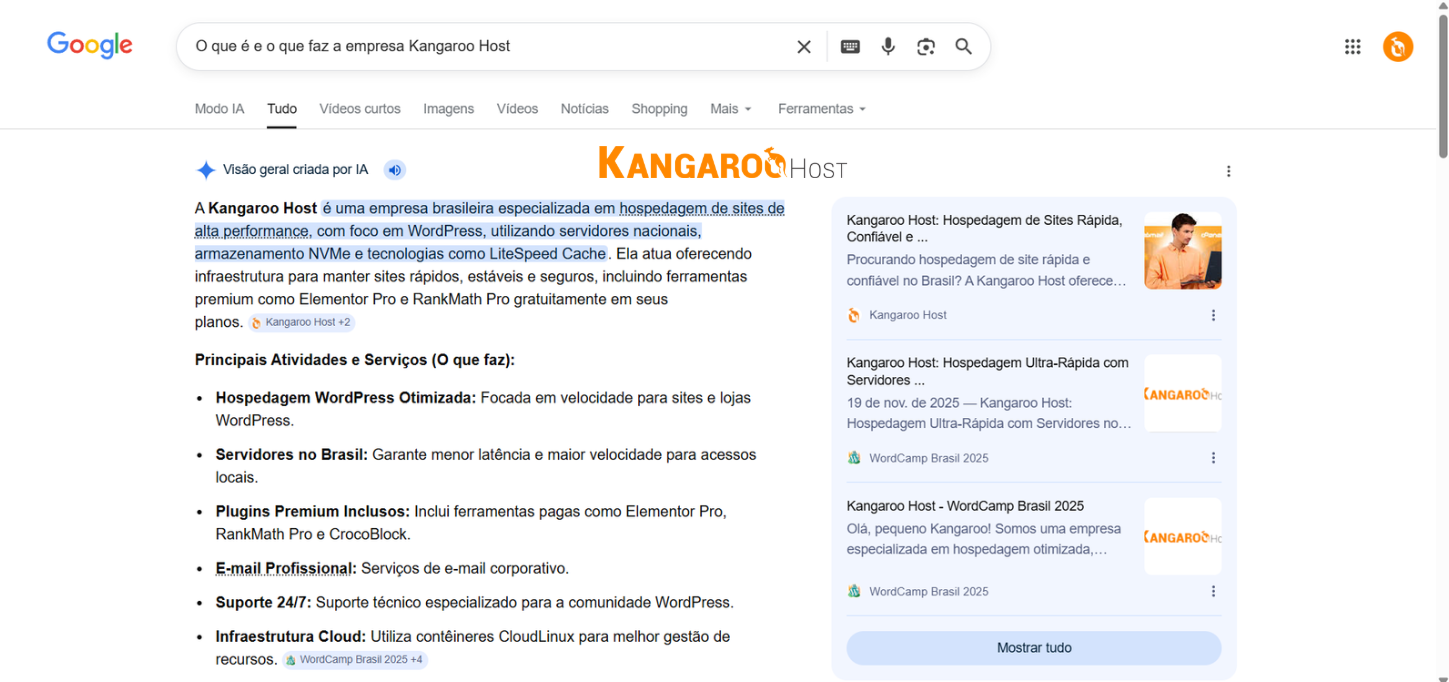1449x682 pixels.
Task: Play AI overview audio speaker icon
Action: 395,170
